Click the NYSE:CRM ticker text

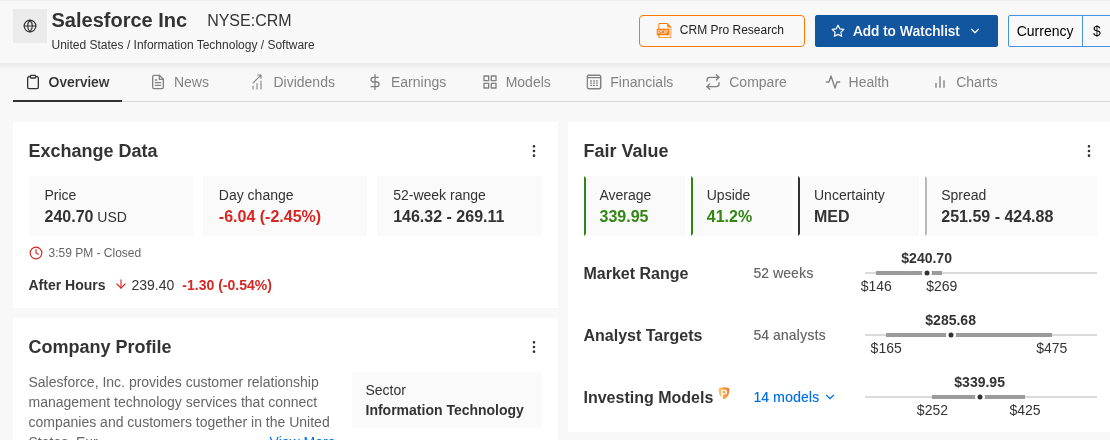point(249,21)
